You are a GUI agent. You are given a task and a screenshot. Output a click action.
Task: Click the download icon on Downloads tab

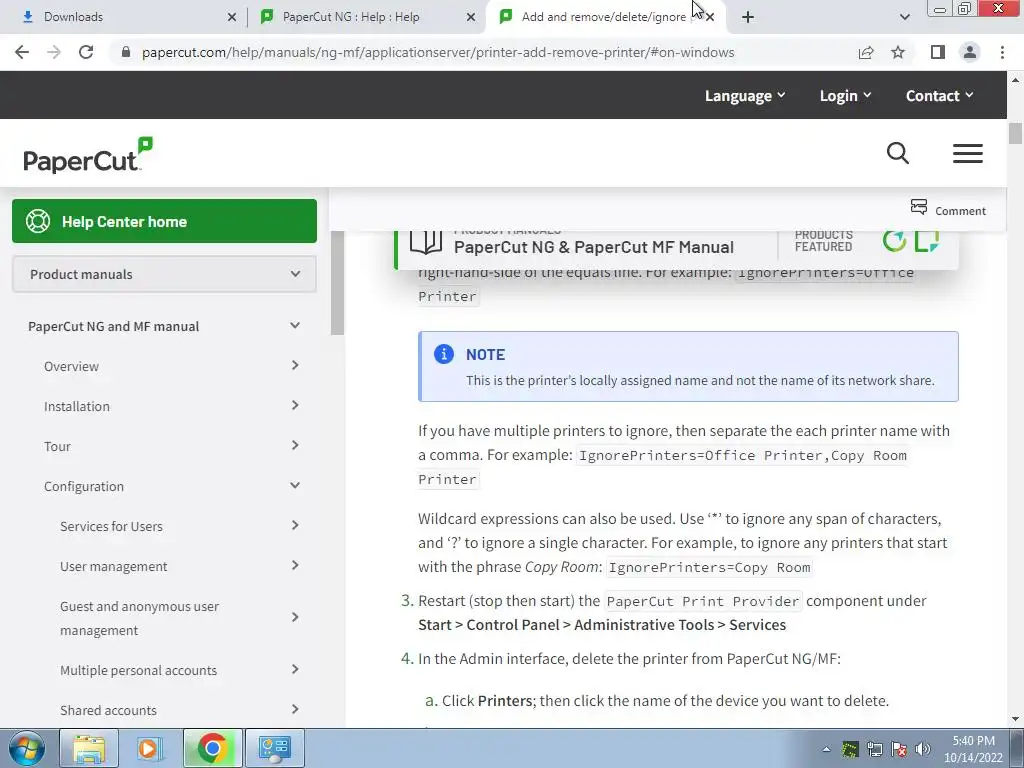[27, 17]
